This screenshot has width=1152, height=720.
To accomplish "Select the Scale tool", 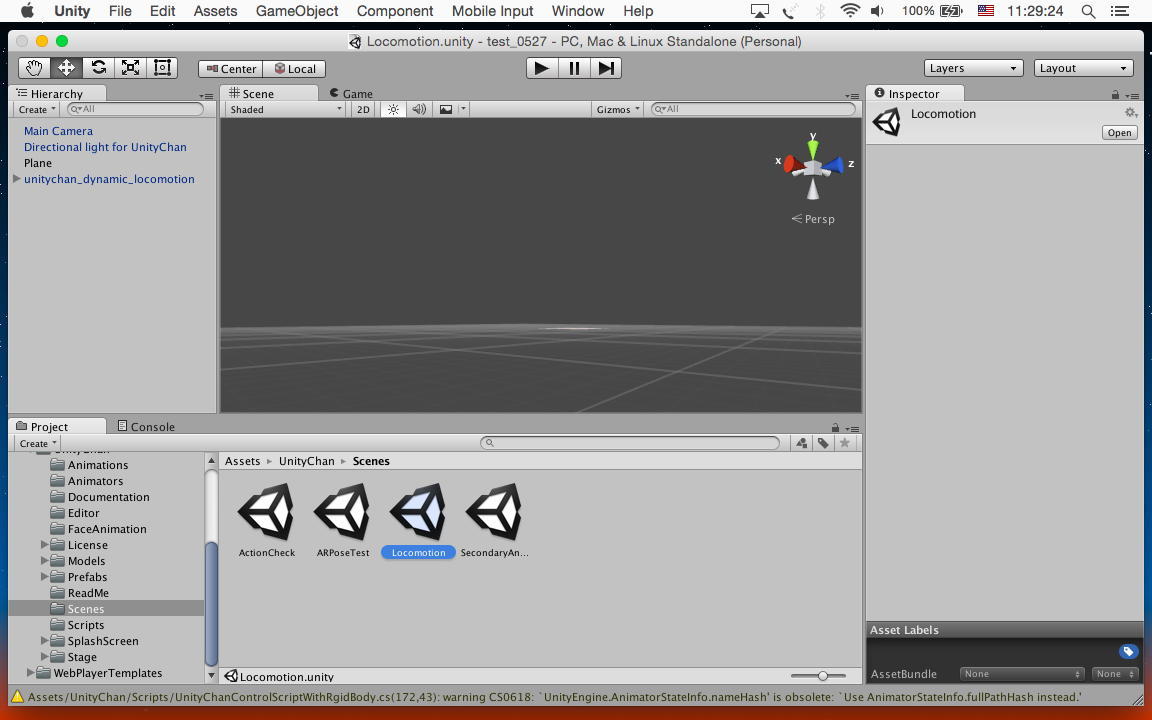I will pyautogui.click(x=131, y=68).
